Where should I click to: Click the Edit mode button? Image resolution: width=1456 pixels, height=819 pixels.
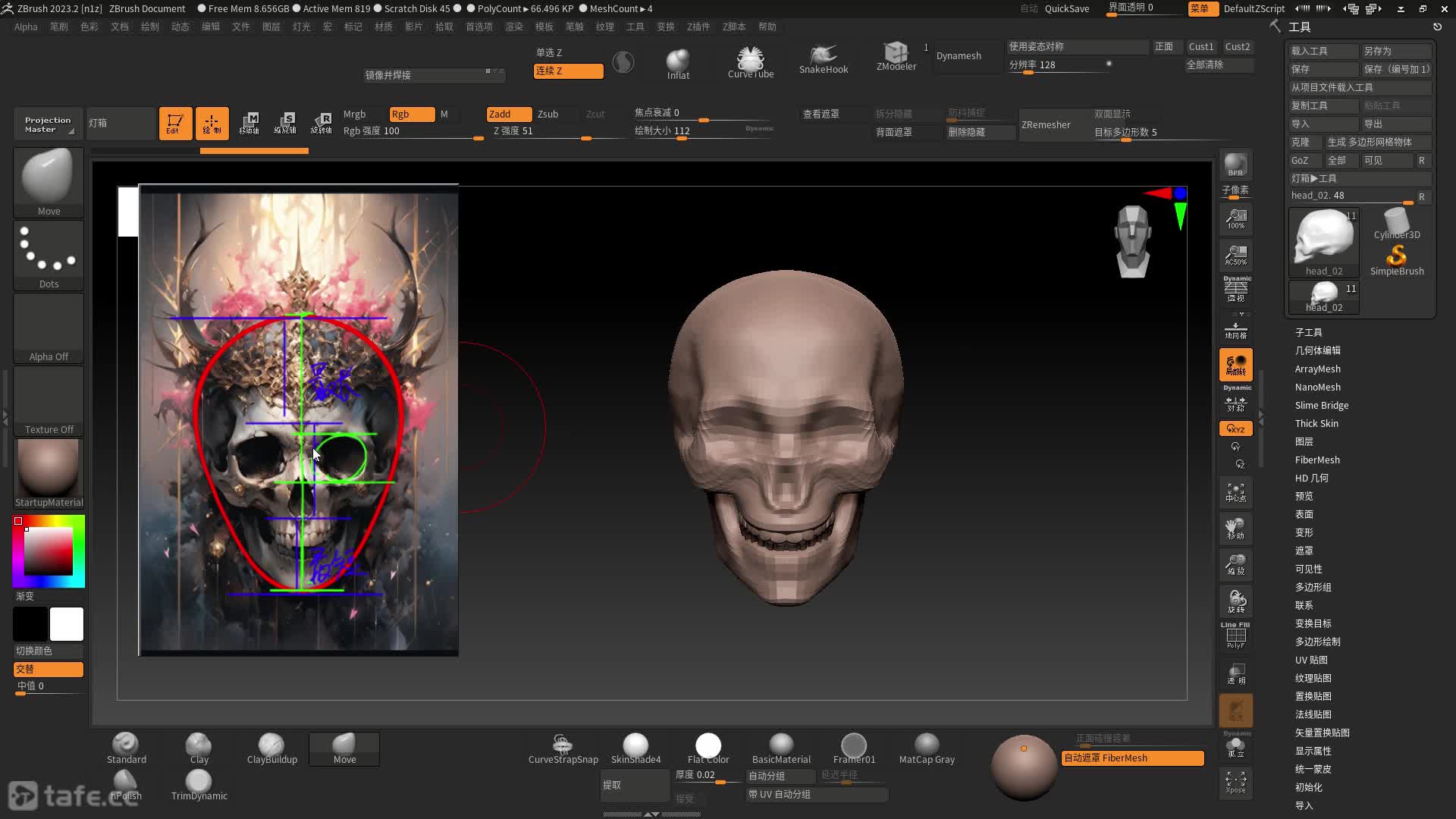click(175, 123)
